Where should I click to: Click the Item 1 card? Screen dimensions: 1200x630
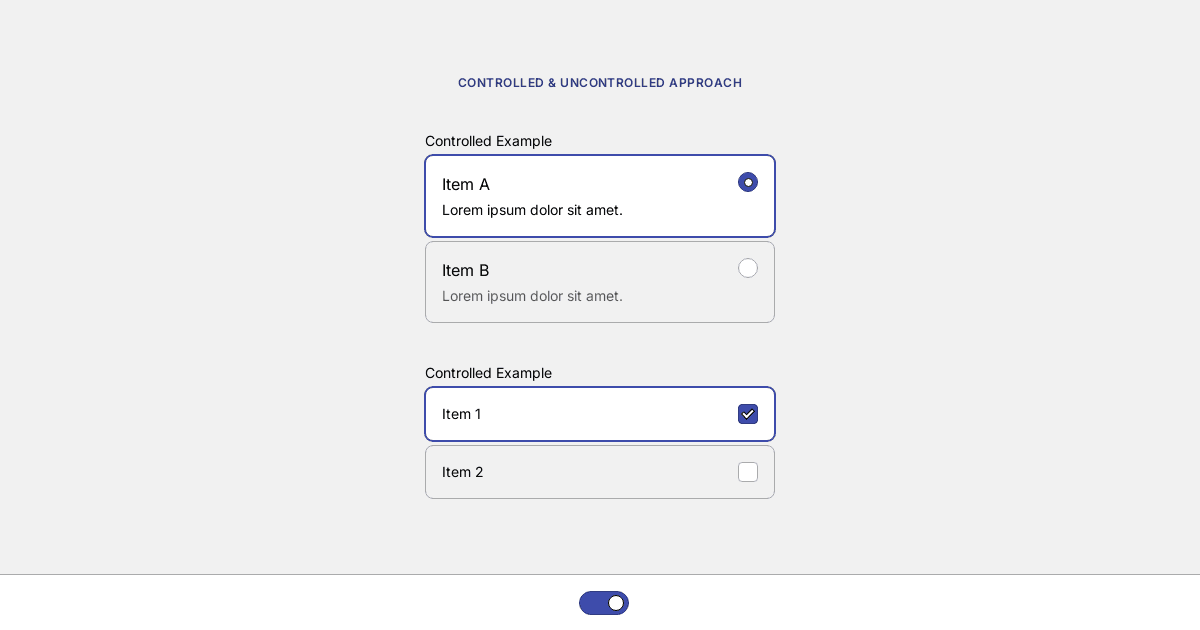(x=600, y=414)
